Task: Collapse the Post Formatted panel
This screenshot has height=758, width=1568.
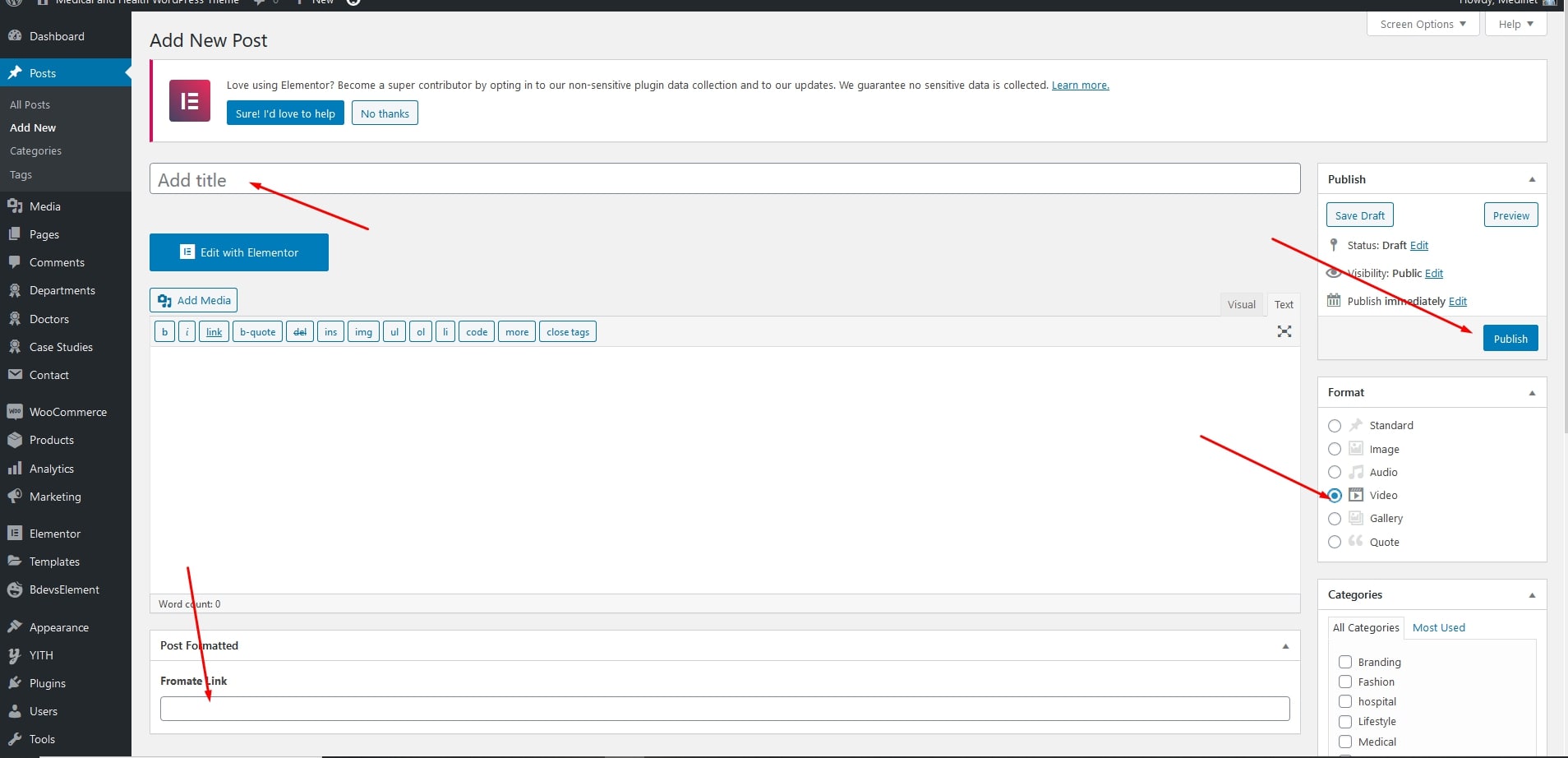Action: pos(1285,646)
